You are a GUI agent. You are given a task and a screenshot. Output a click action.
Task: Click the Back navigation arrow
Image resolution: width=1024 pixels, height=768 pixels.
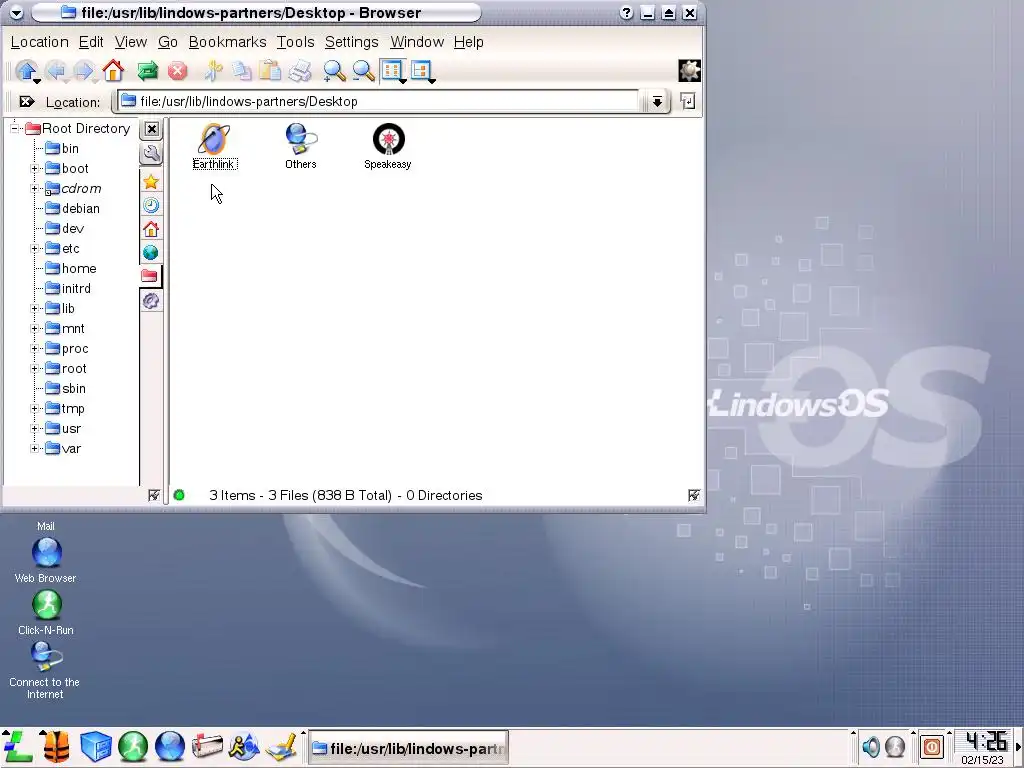point(56,71)
